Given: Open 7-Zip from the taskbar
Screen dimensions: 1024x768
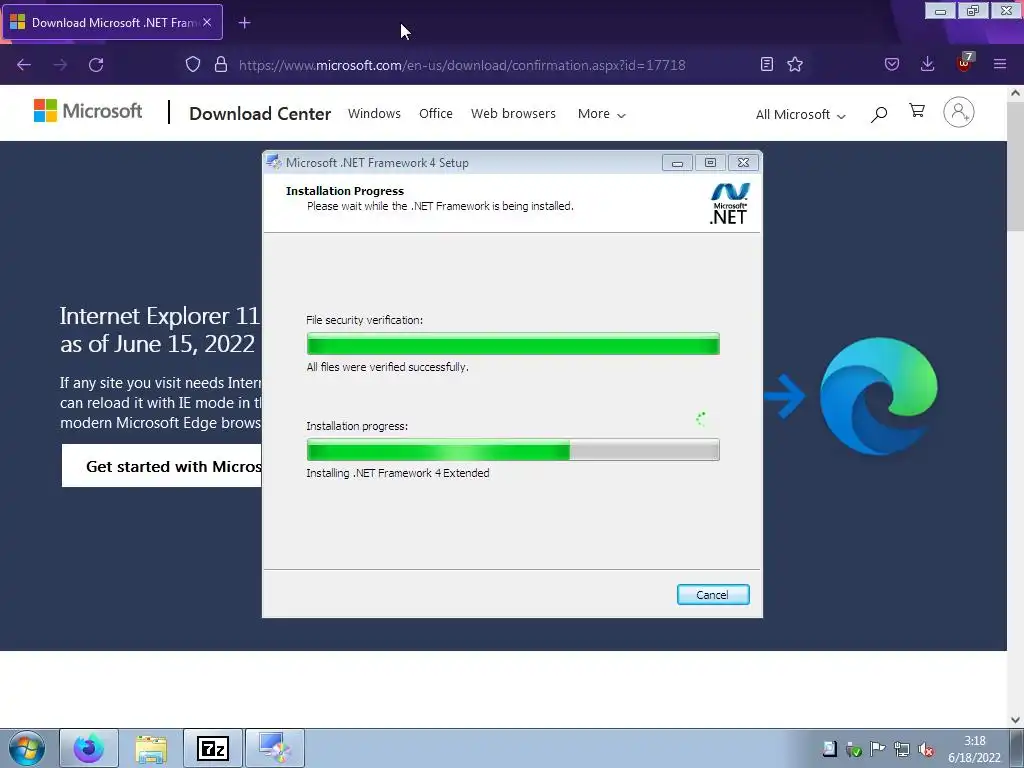Looking at the screenshot, I should click(213, 748).
